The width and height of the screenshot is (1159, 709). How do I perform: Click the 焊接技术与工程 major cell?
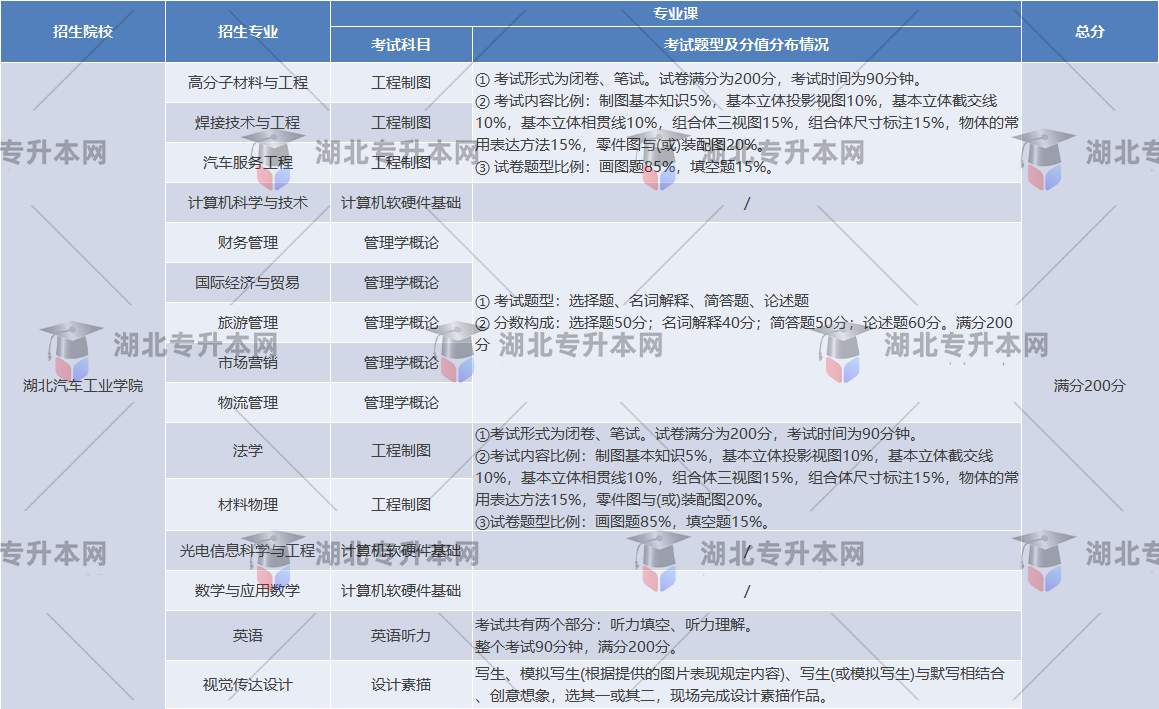click(x=248, y=123)
